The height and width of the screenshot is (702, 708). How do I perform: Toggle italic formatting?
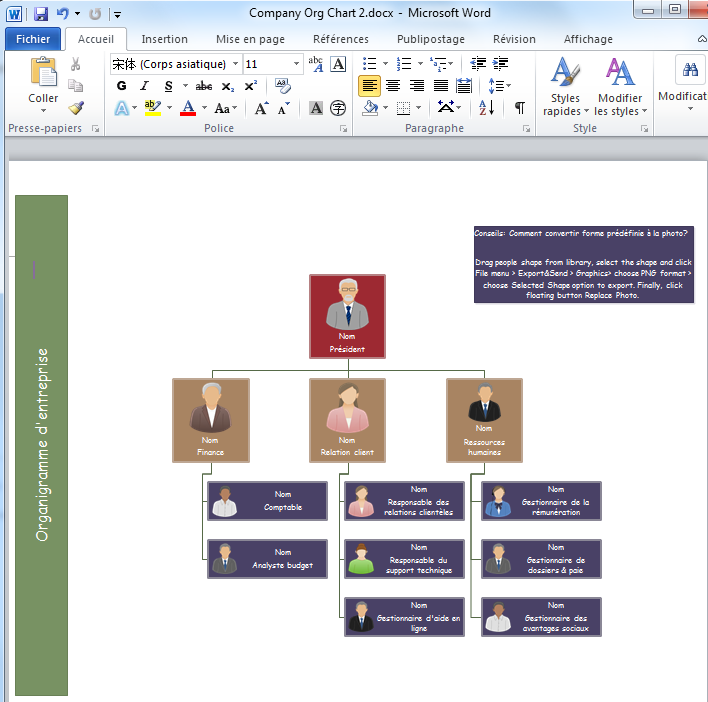pos(144,86)
